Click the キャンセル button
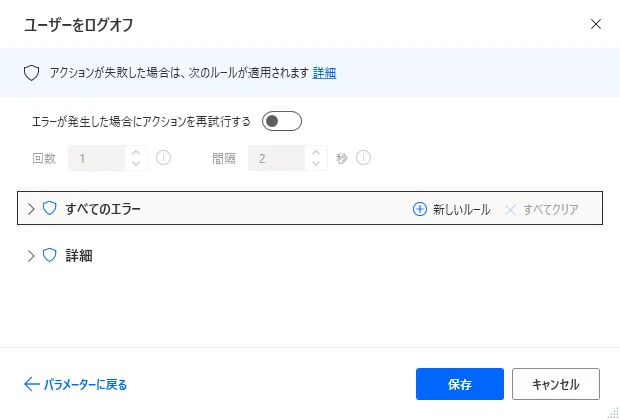The width and height of the screenshot is (620, 420). (555, 384)
